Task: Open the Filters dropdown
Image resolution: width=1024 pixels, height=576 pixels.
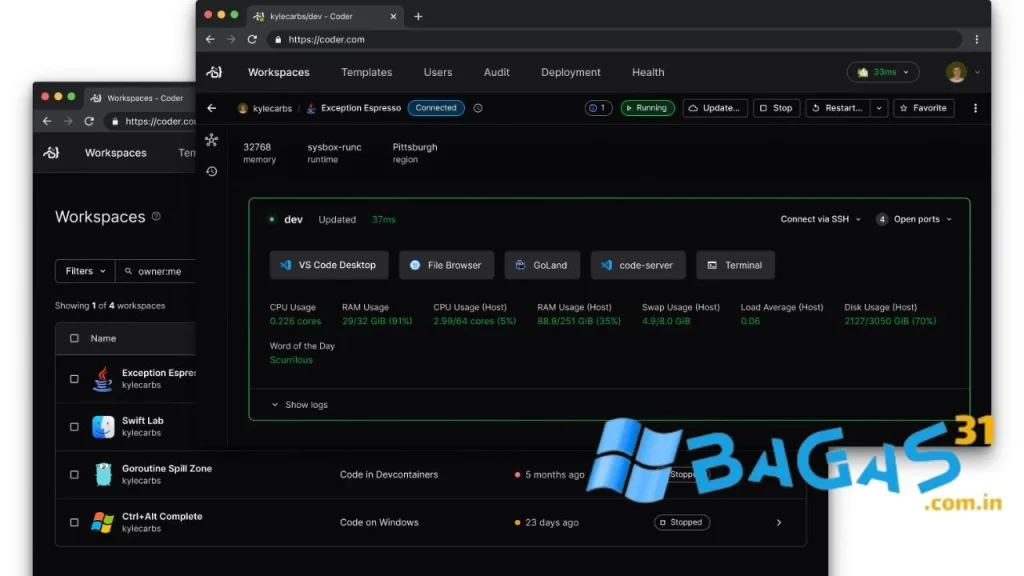Action: (85, 271)
